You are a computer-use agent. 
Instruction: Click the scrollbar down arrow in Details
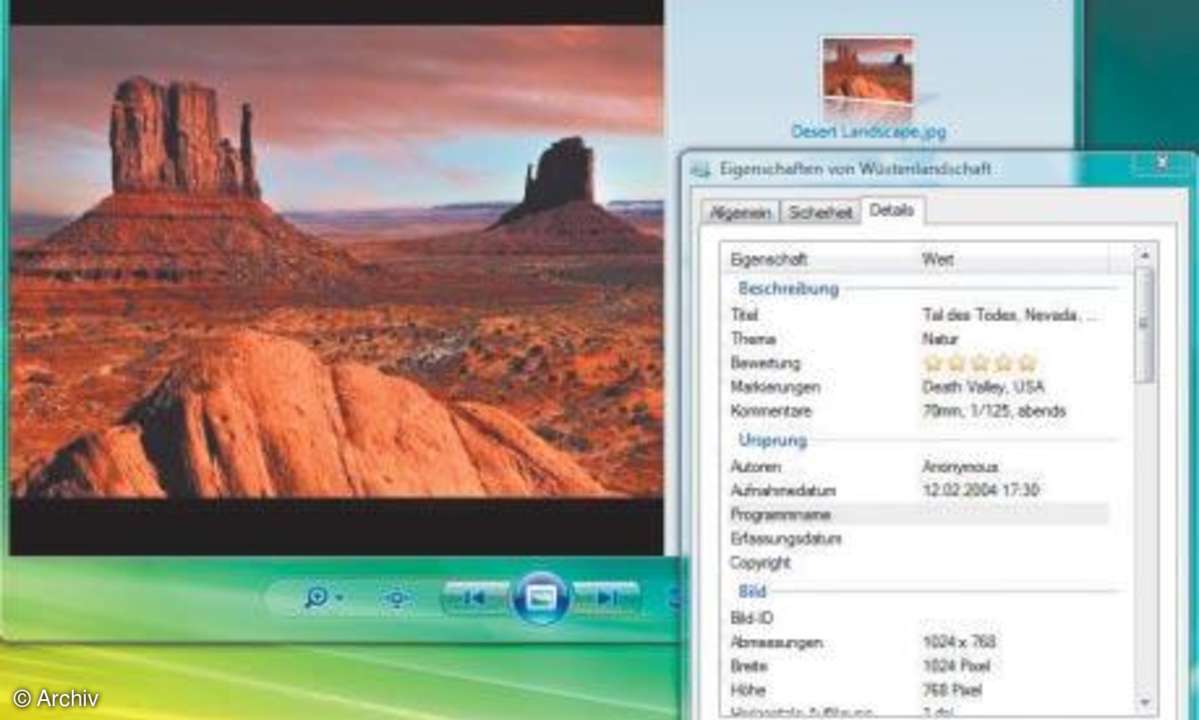(1144, 702)
